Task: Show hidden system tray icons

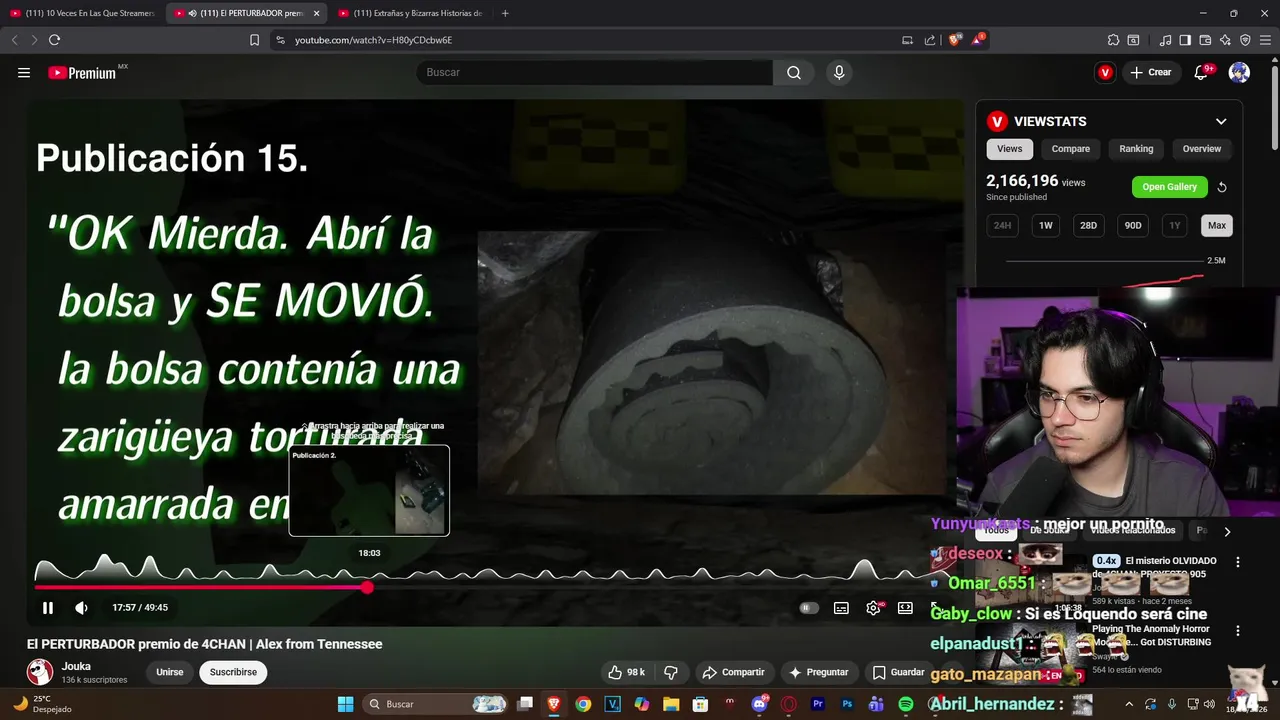Action: (x=1130, y=704)
